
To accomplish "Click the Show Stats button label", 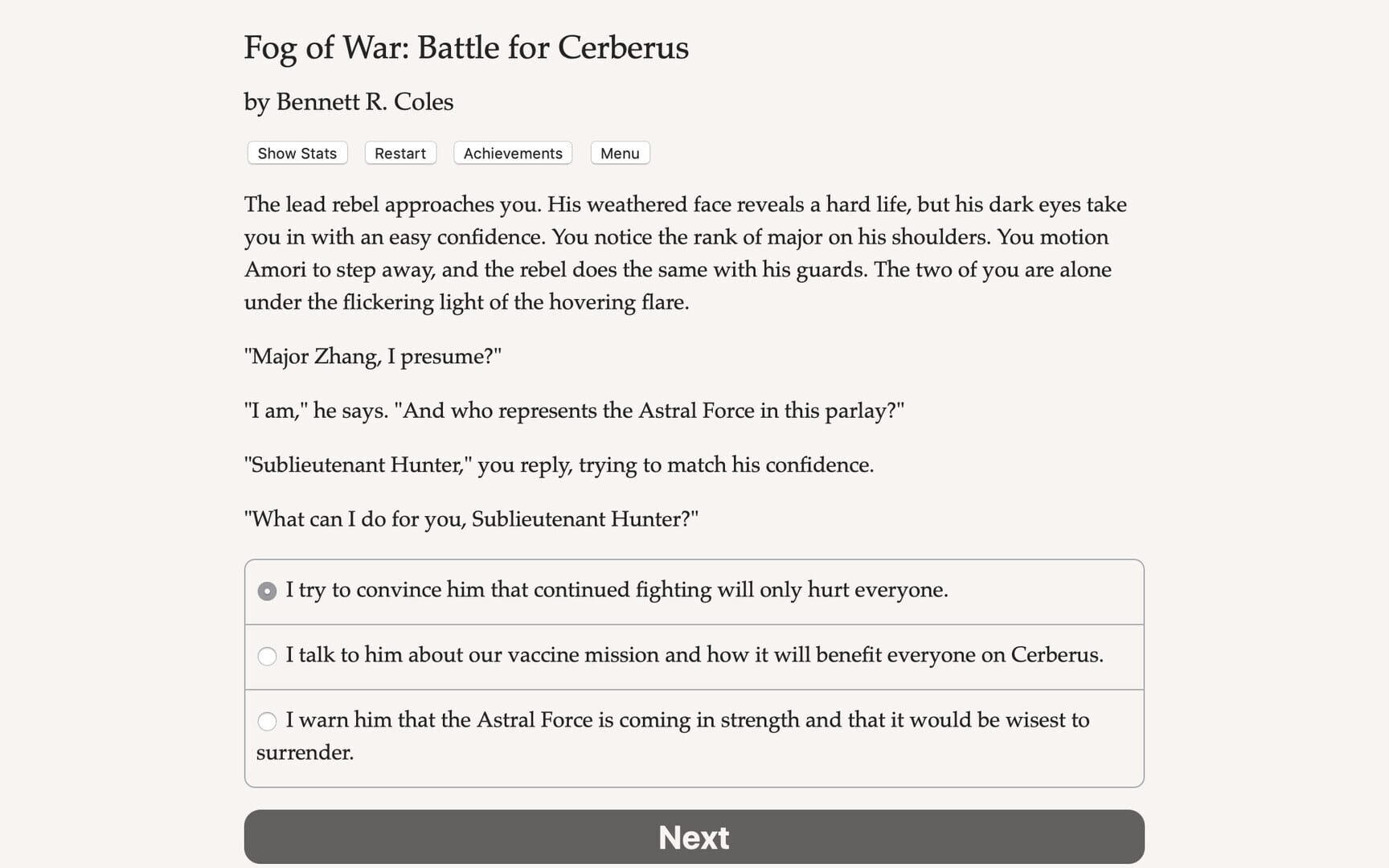I will 296,153.
